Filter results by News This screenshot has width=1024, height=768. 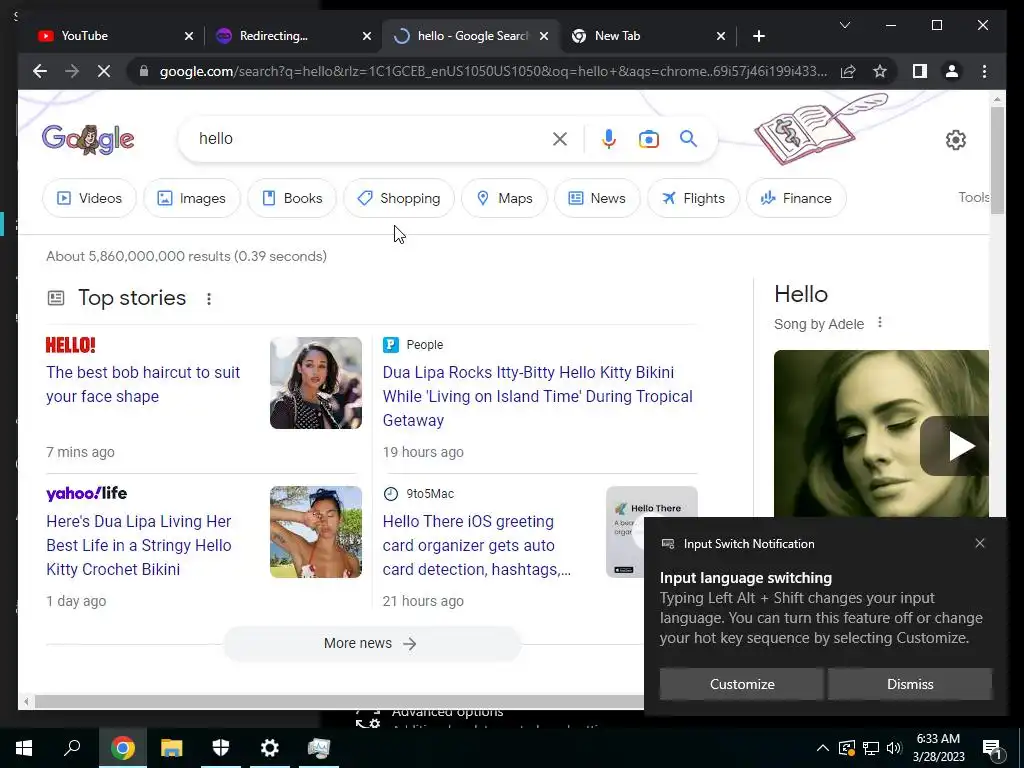[x=597, y=198]
